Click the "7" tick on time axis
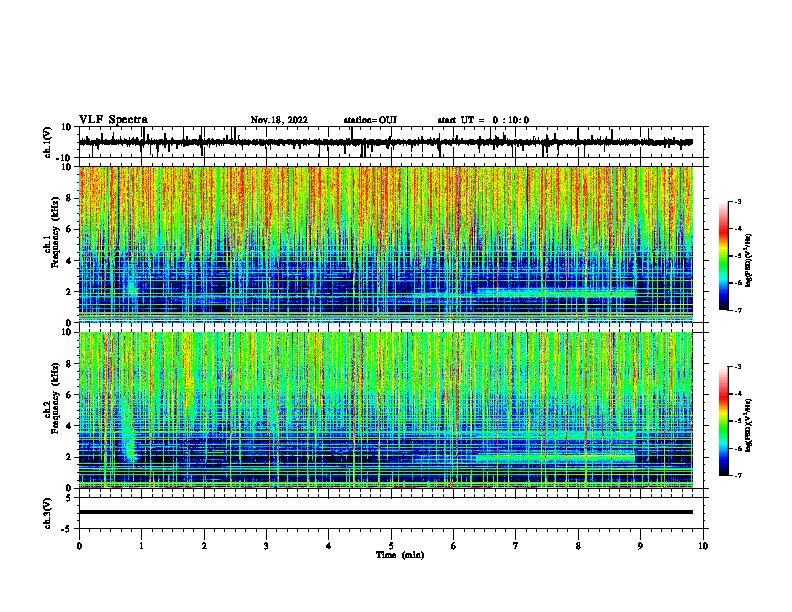 pyautogui.click(x=516, y=546)
